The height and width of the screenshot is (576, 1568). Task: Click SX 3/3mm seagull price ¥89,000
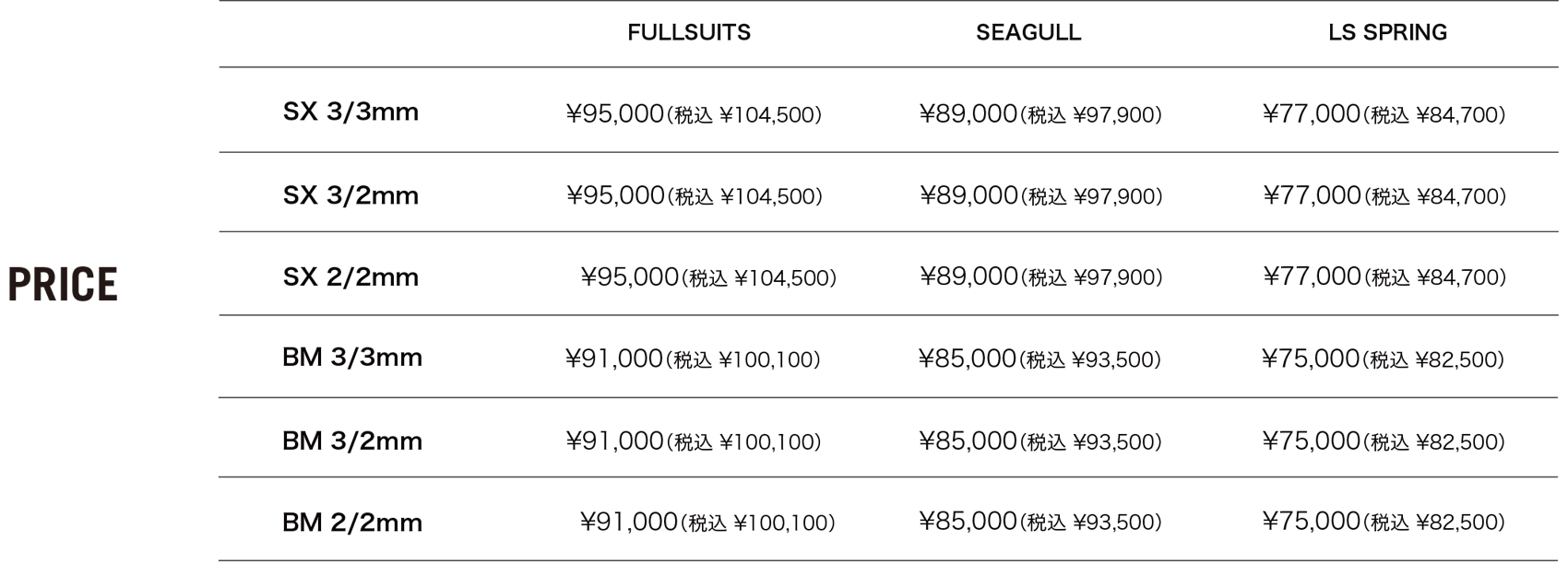click(968, 113)
